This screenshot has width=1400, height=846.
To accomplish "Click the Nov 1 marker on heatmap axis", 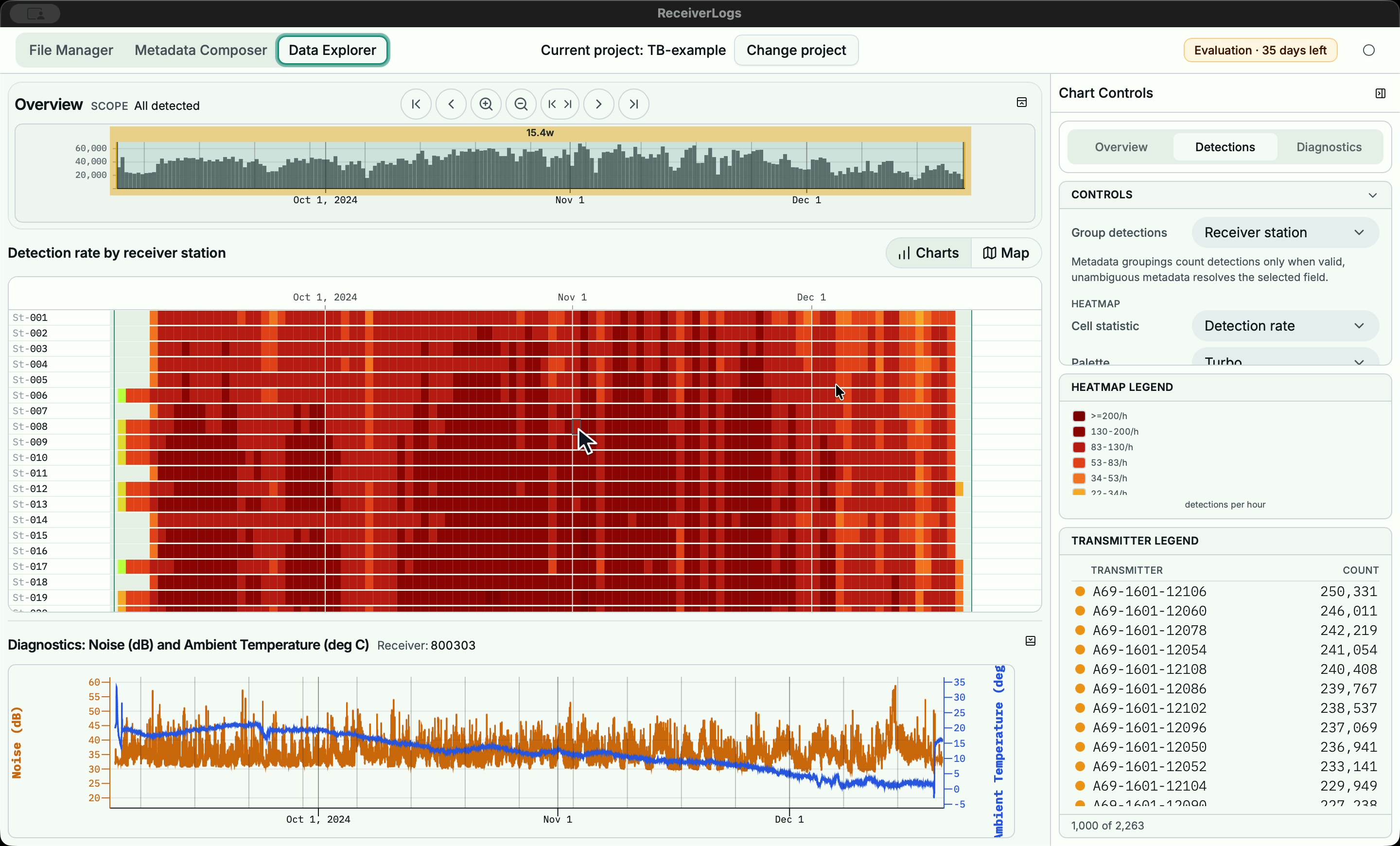I will [x=572, y=297].
